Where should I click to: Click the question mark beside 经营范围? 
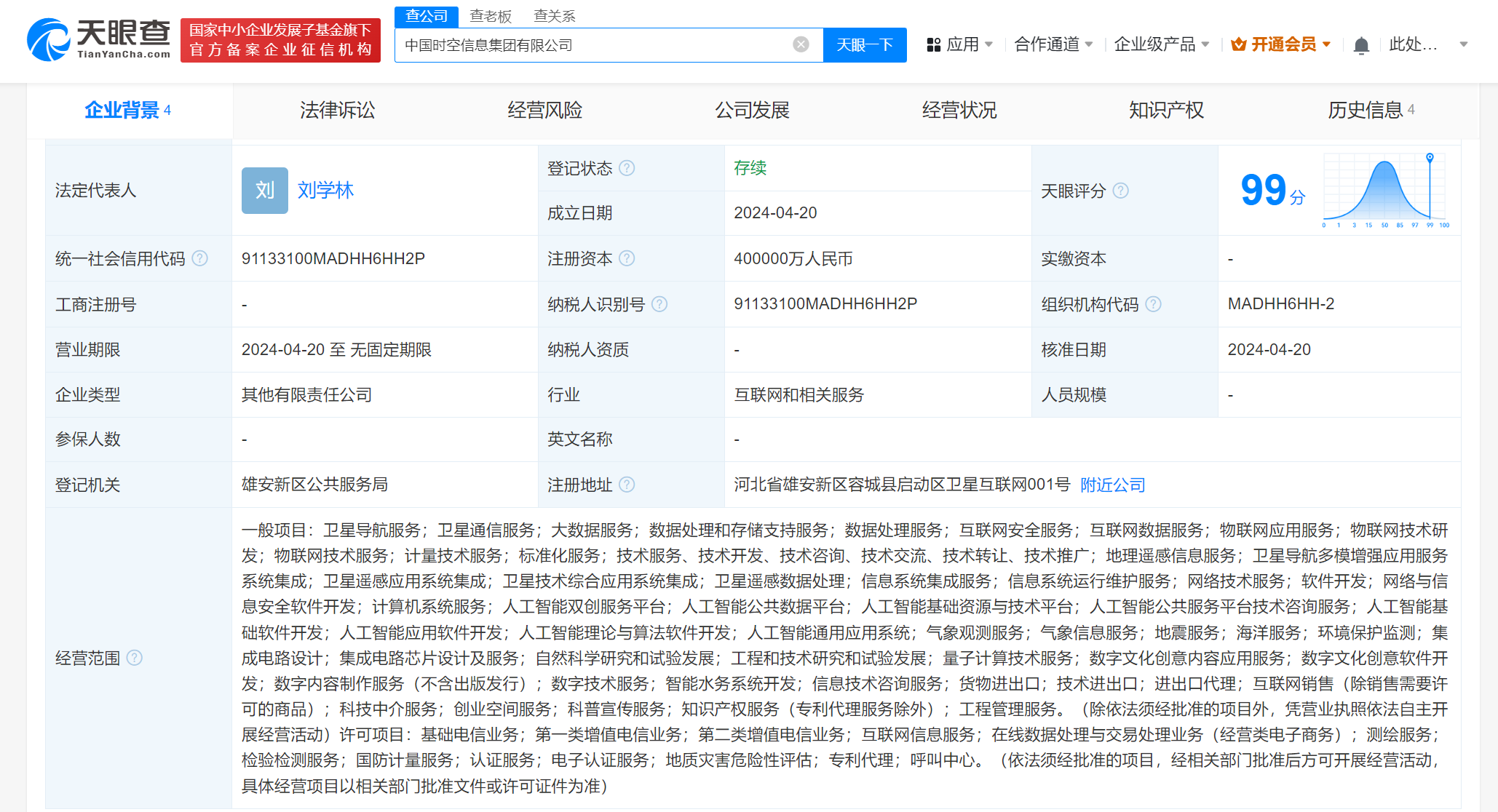135,658
